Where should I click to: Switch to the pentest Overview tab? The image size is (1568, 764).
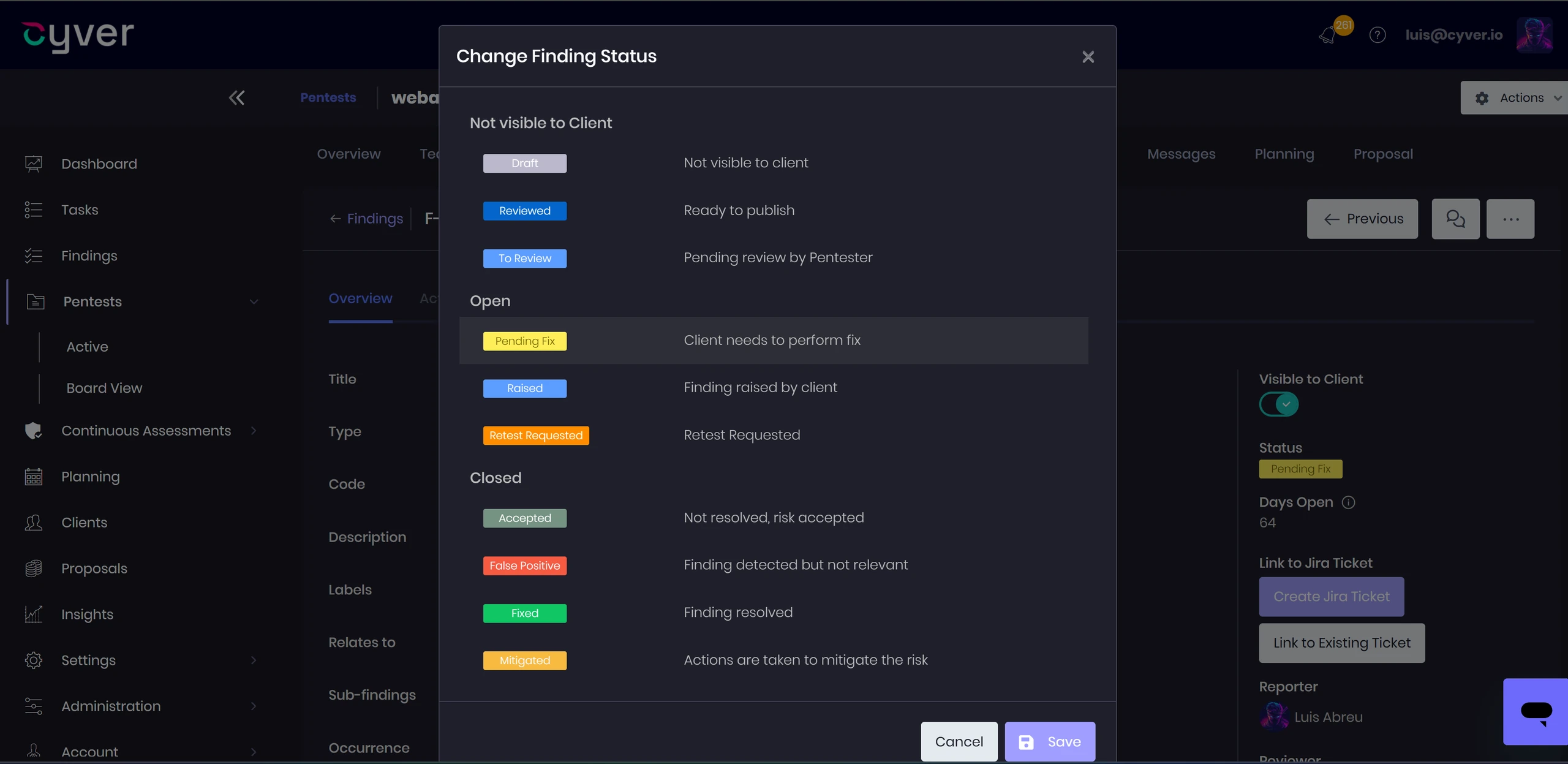349,154
